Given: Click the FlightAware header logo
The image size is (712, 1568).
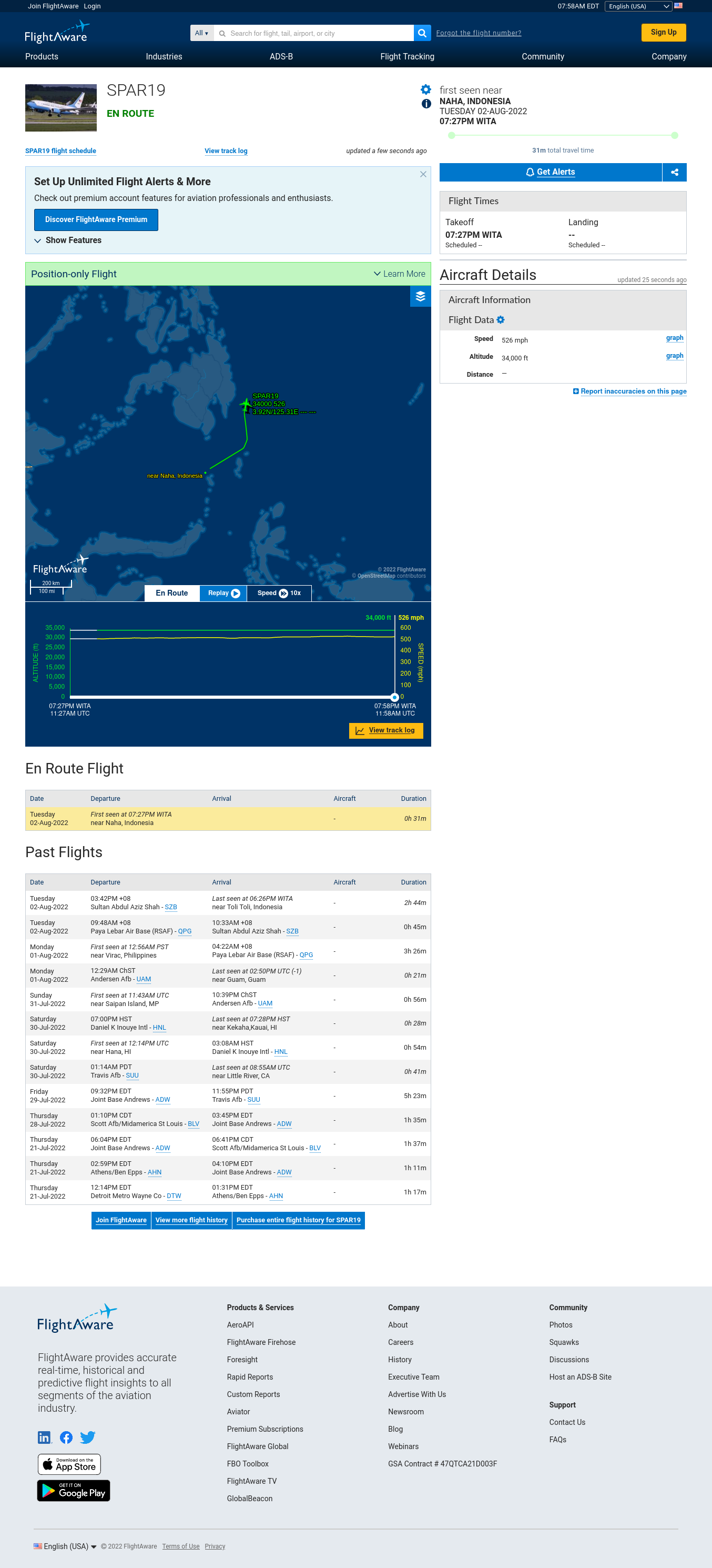Looking at the screenshot, I should (x=57, y=32).
